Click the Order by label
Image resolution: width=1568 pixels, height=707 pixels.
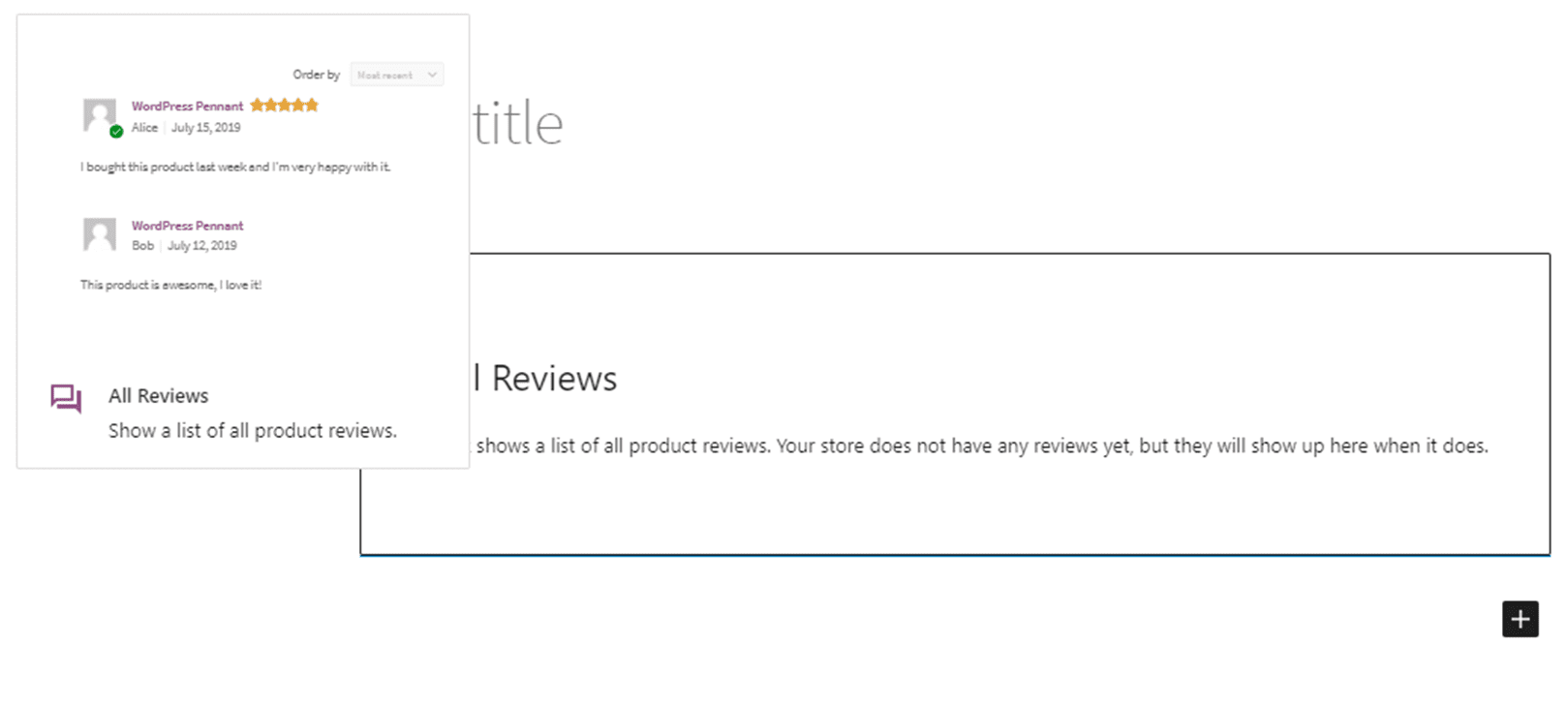tap(317, 75)
